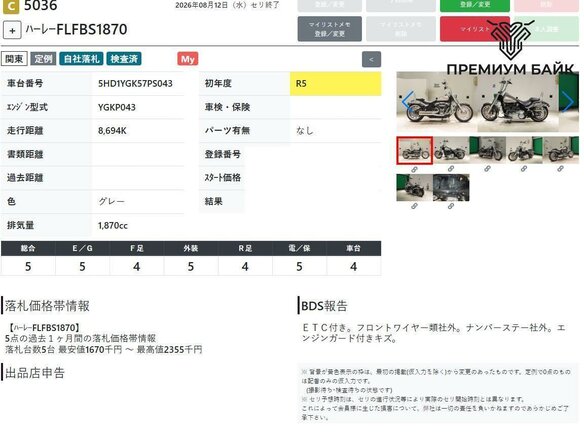The width and height of the screenshot is (584, 438).
Task: Open the rear-angle bike thumbnail in second row
Action: (415, 187)
